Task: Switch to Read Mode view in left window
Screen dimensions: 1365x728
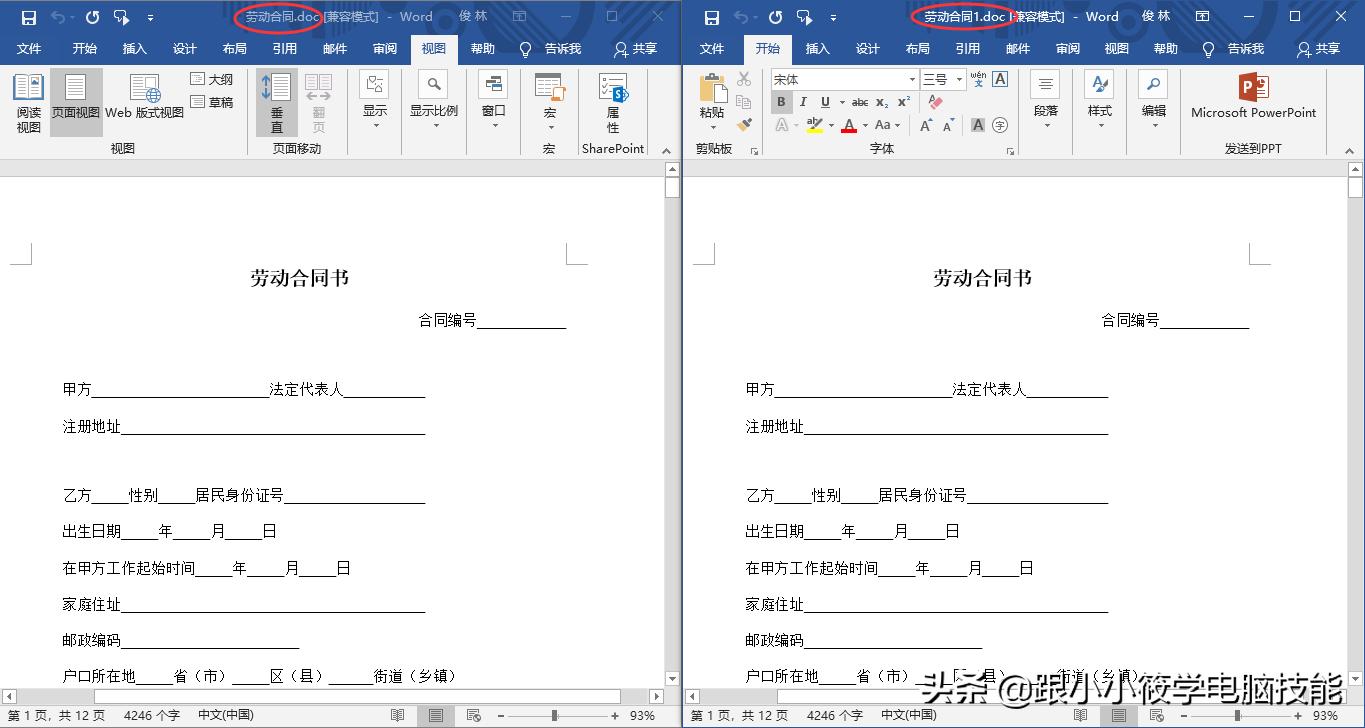Action: [28, 100]
